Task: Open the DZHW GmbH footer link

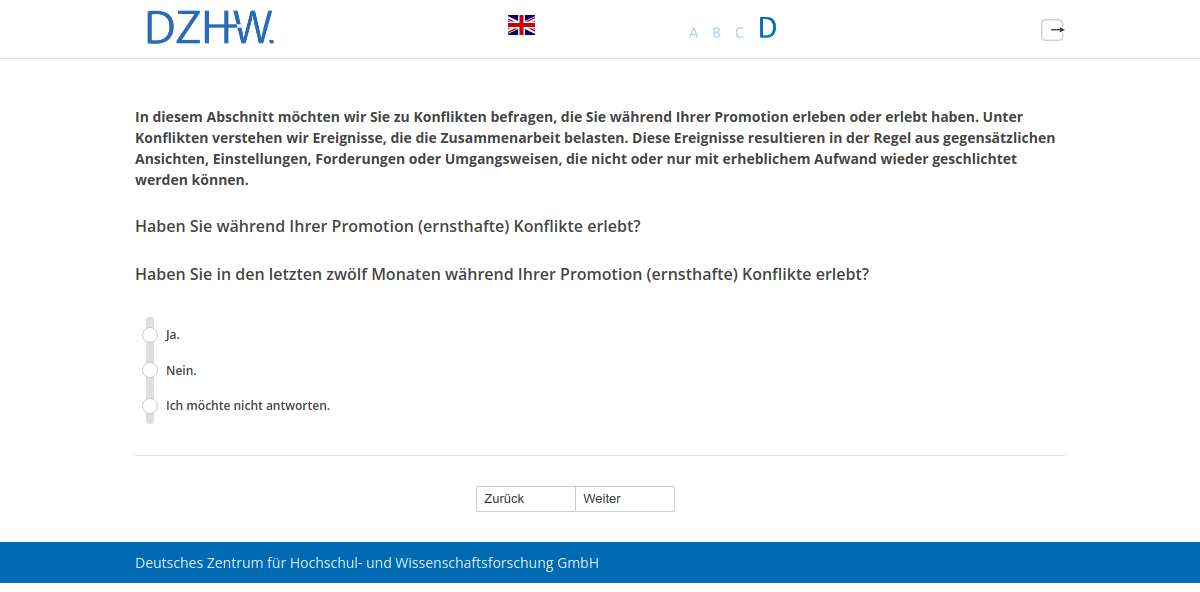Action: coord(366,562)
